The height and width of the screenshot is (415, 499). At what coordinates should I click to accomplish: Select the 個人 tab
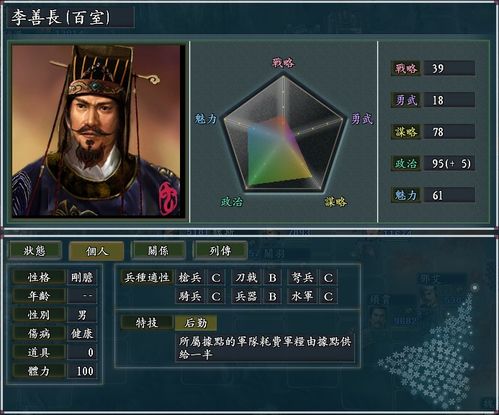point(97,251)
